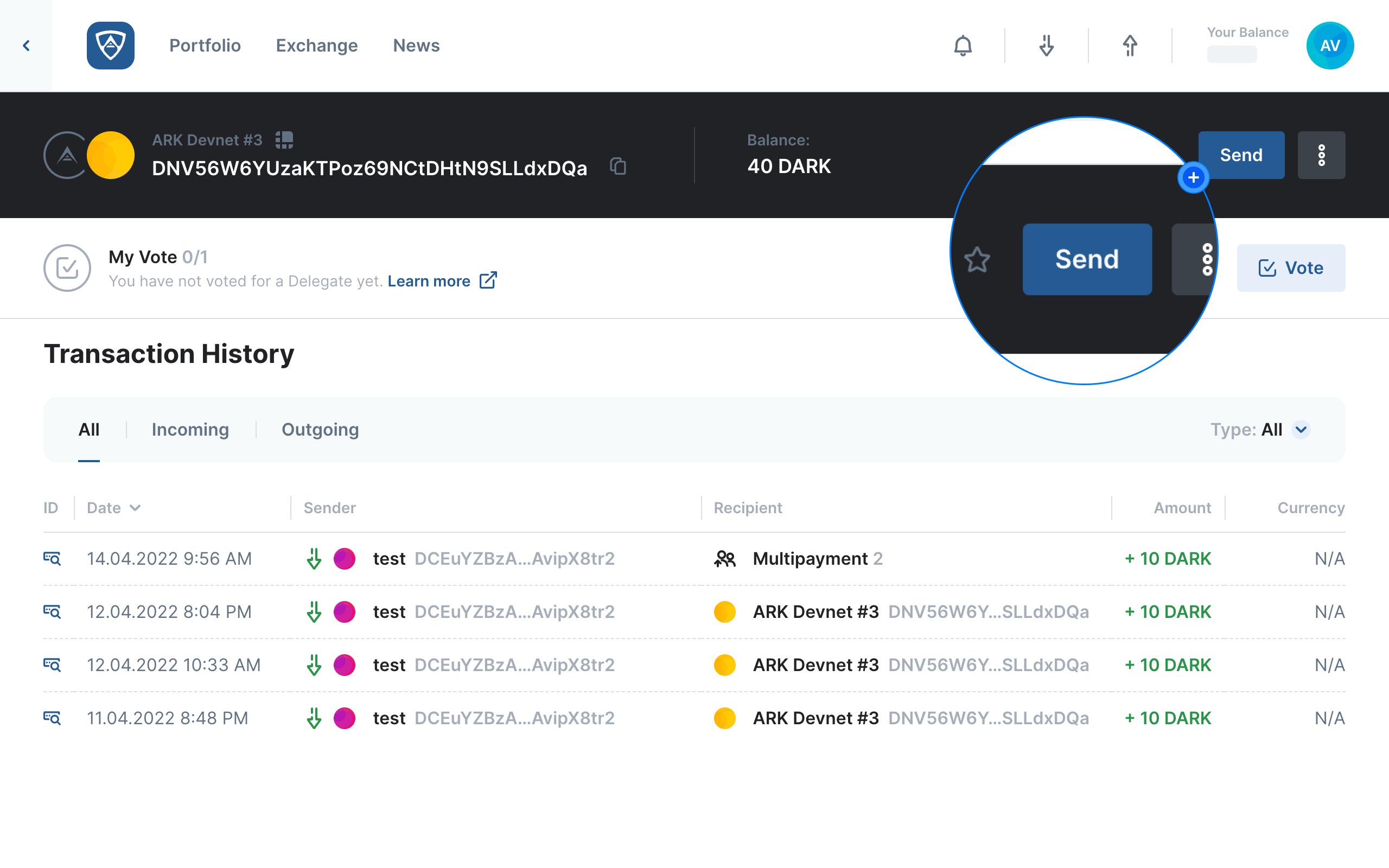Open notifications bell
Screen dimensions: 1389x868
[963, 46]
